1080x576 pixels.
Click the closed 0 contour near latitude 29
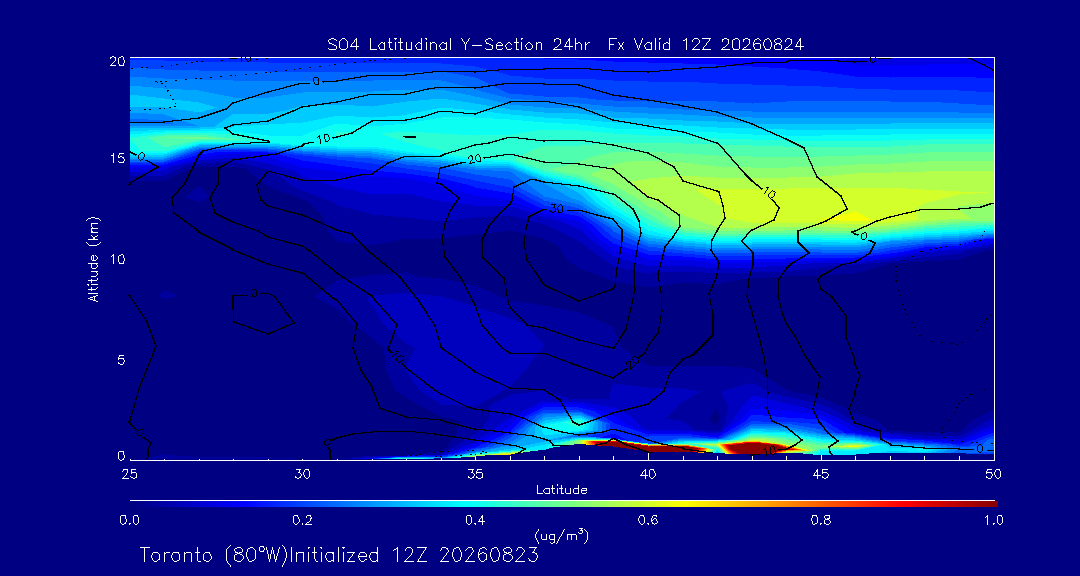point(263,313)
